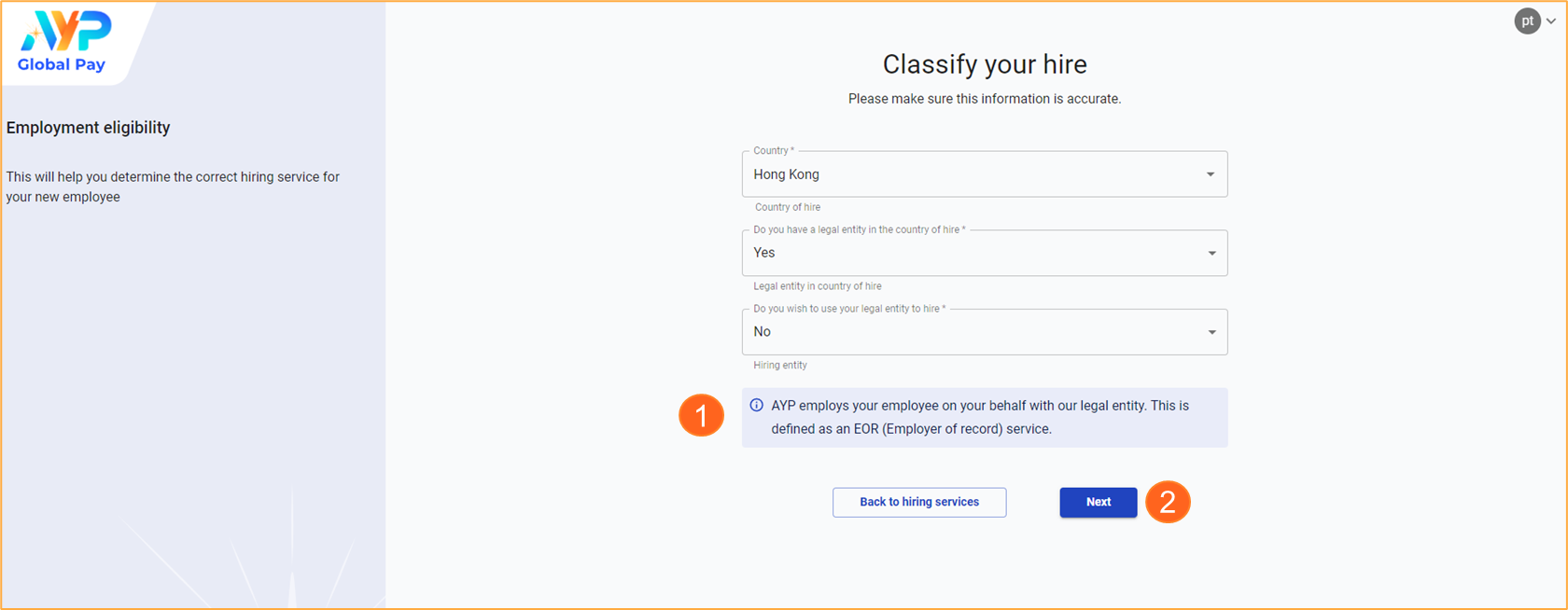Click the 'Hiring entity' helper text
The width and height of the screenshot is (1568, 610).
click(780, 366)
